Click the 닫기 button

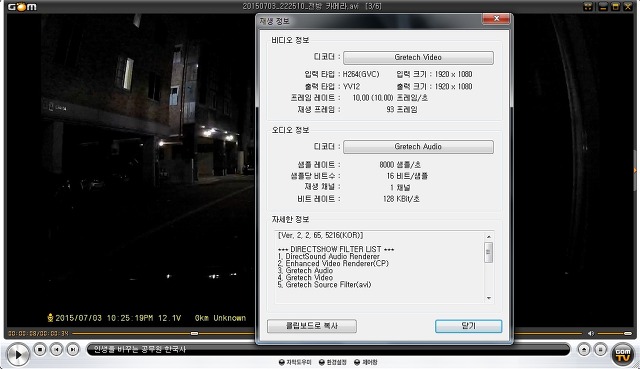click(x=468, y=326)
